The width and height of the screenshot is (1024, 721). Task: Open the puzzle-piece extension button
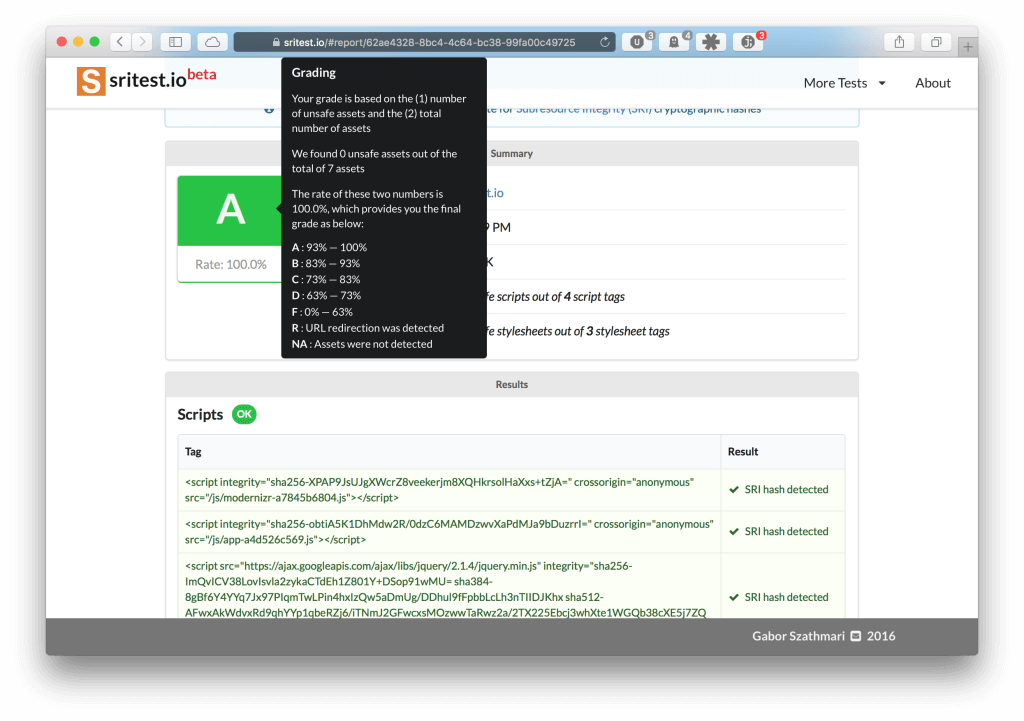[711, 42]
